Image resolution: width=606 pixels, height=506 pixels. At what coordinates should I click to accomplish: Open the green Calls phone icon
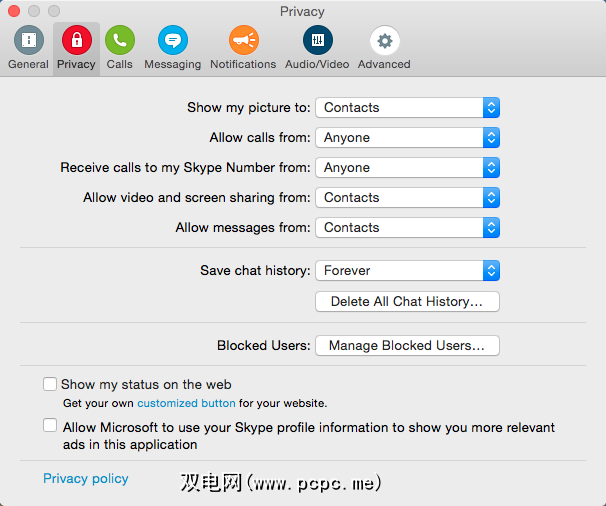pyautogui.click(x=120, y=41)
